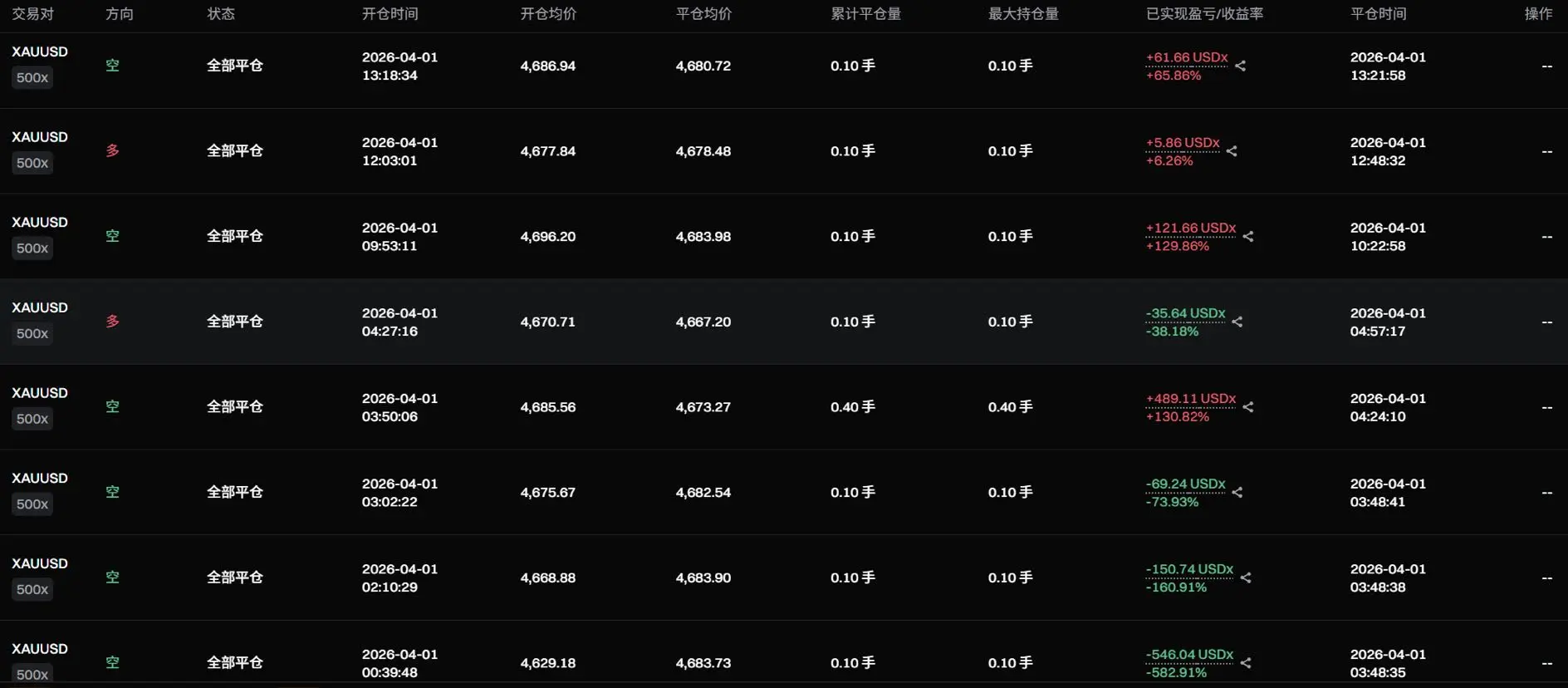Click the -546.04 USDx loss amount

click(1188, 655)
